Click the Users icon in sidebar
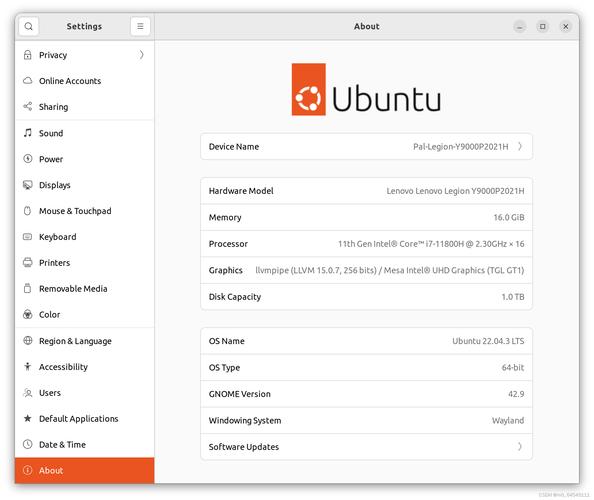This screenshot has width=594, height=500. point(28,392)
